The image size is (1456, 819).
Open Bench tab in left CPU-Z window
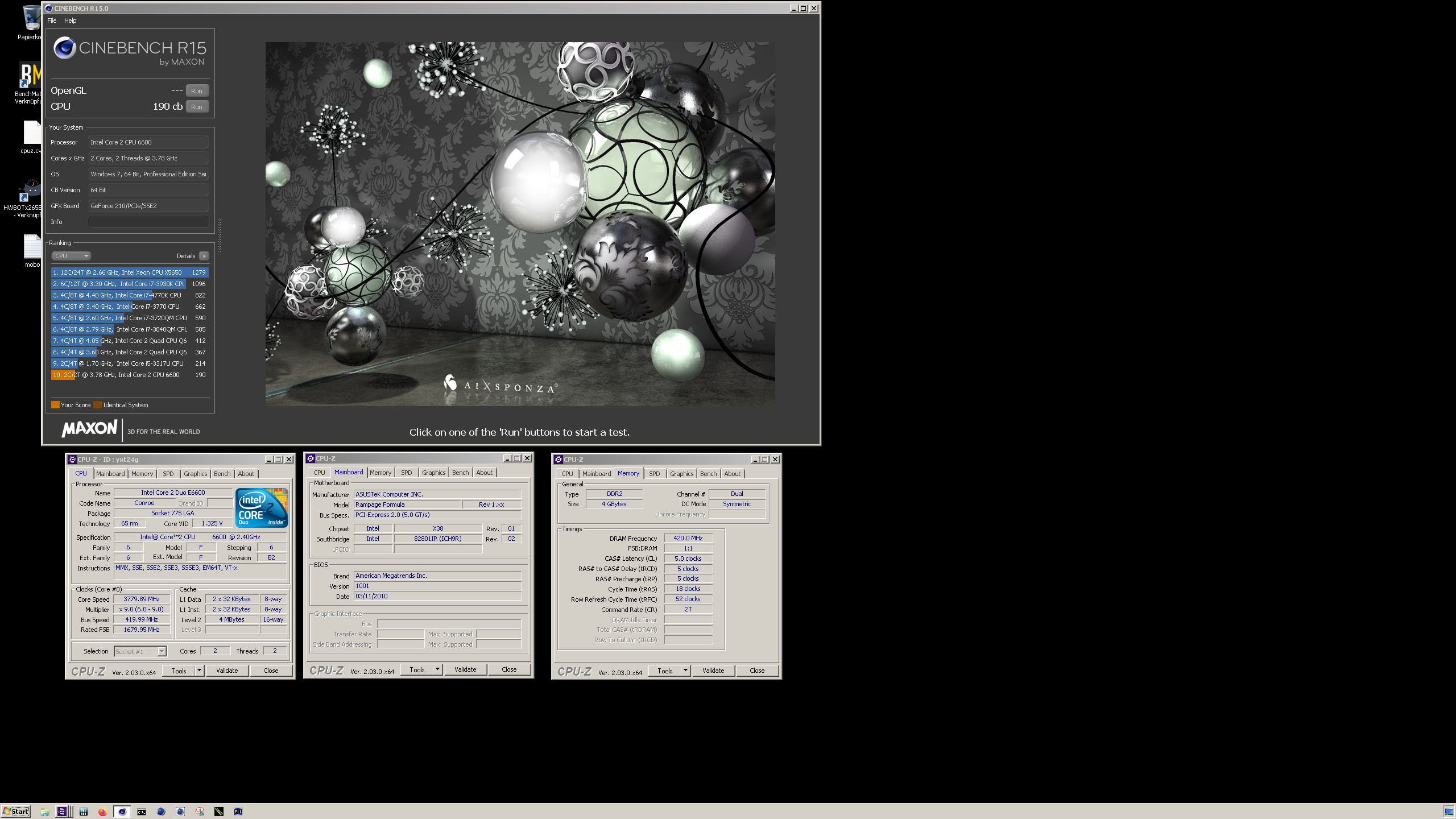[x=222, y=474]
